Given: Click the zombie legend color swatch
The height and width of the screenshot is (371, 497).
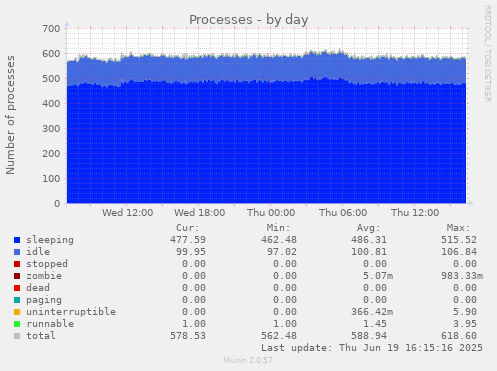Looking at the screenshot, I should coord(17,276).
